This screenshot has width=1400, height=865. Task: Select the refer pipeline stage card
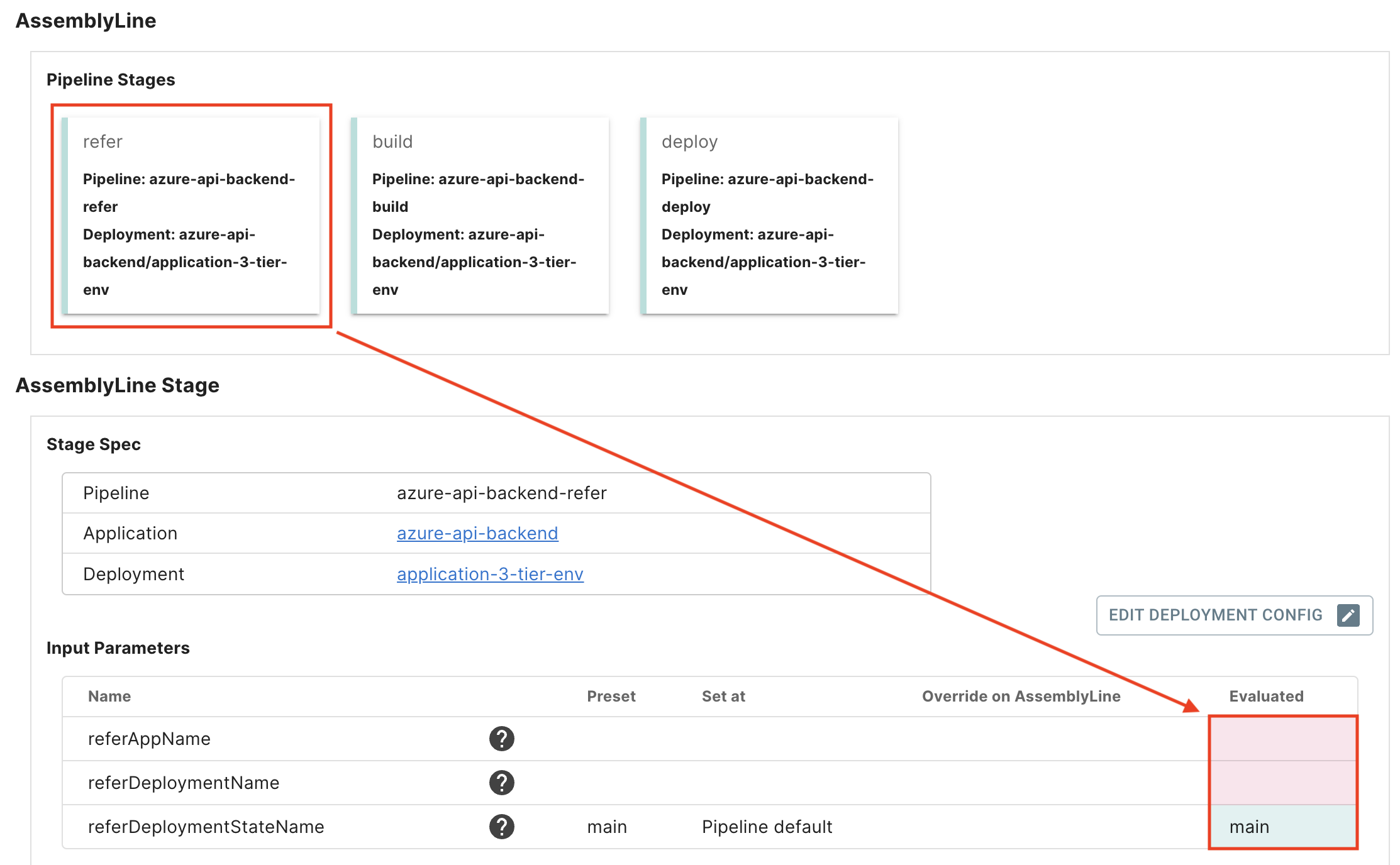192,215
